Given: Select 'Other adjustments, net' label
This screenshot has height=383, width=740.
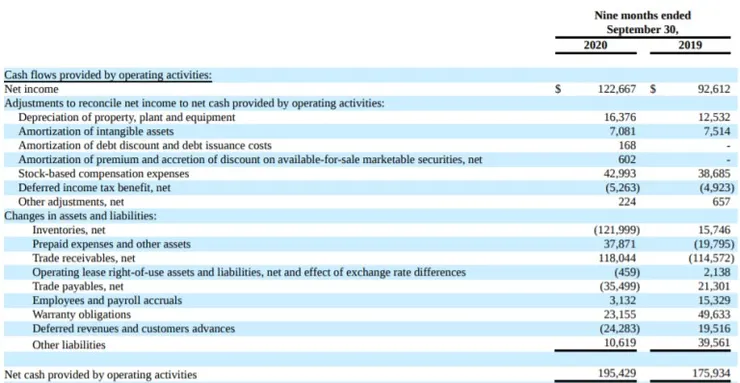Looking at the screenshot, I should pos(71,202).
